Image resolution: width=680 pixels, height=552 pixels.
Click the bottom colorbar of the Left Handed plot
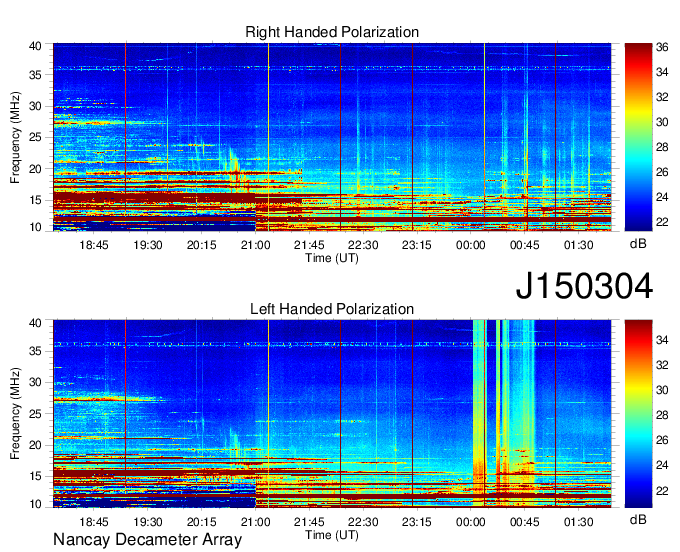(638, 414)
